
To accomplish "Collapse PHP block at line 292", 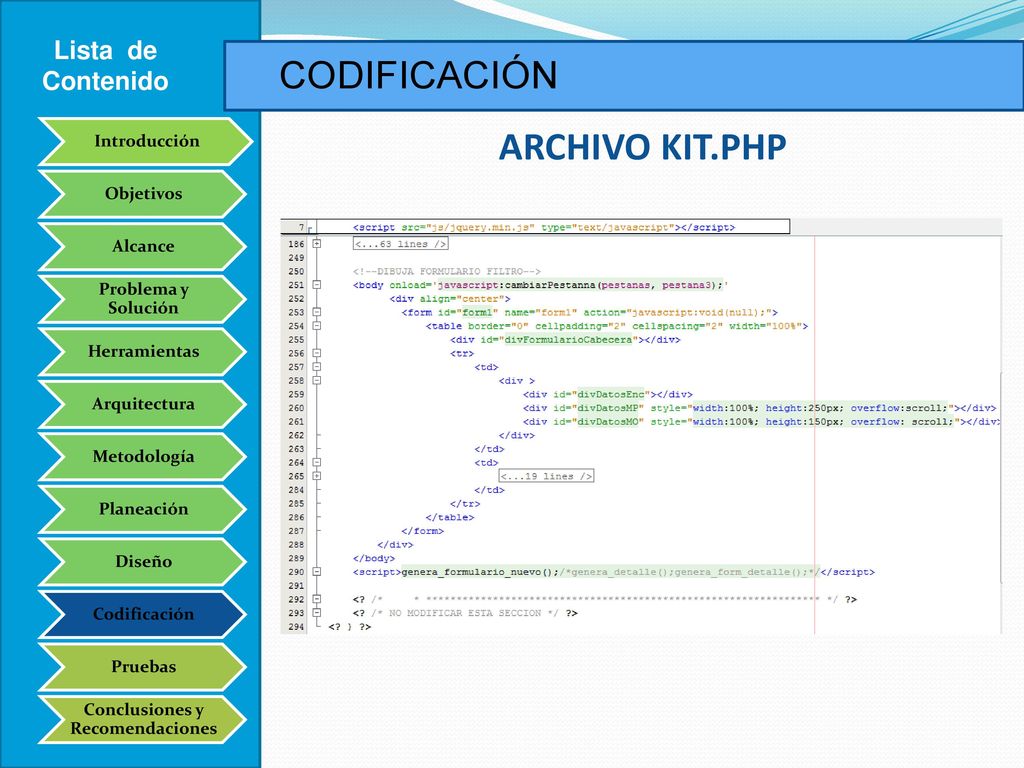I will click(x=317, y=599).
